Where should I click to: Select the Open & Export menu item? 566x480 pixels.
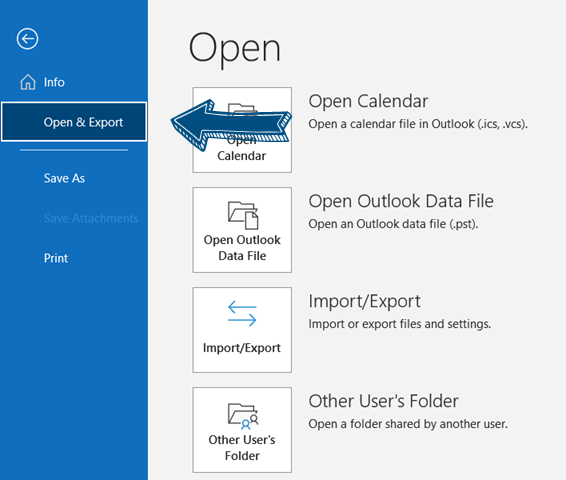click(74, 122)
